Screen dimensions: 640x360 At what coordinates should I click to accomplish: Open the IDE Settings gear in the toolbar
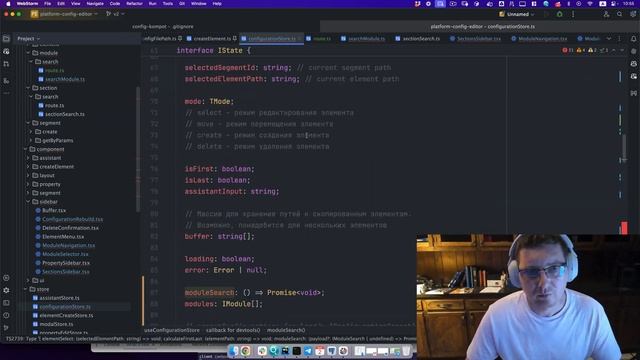click(633, 14)
